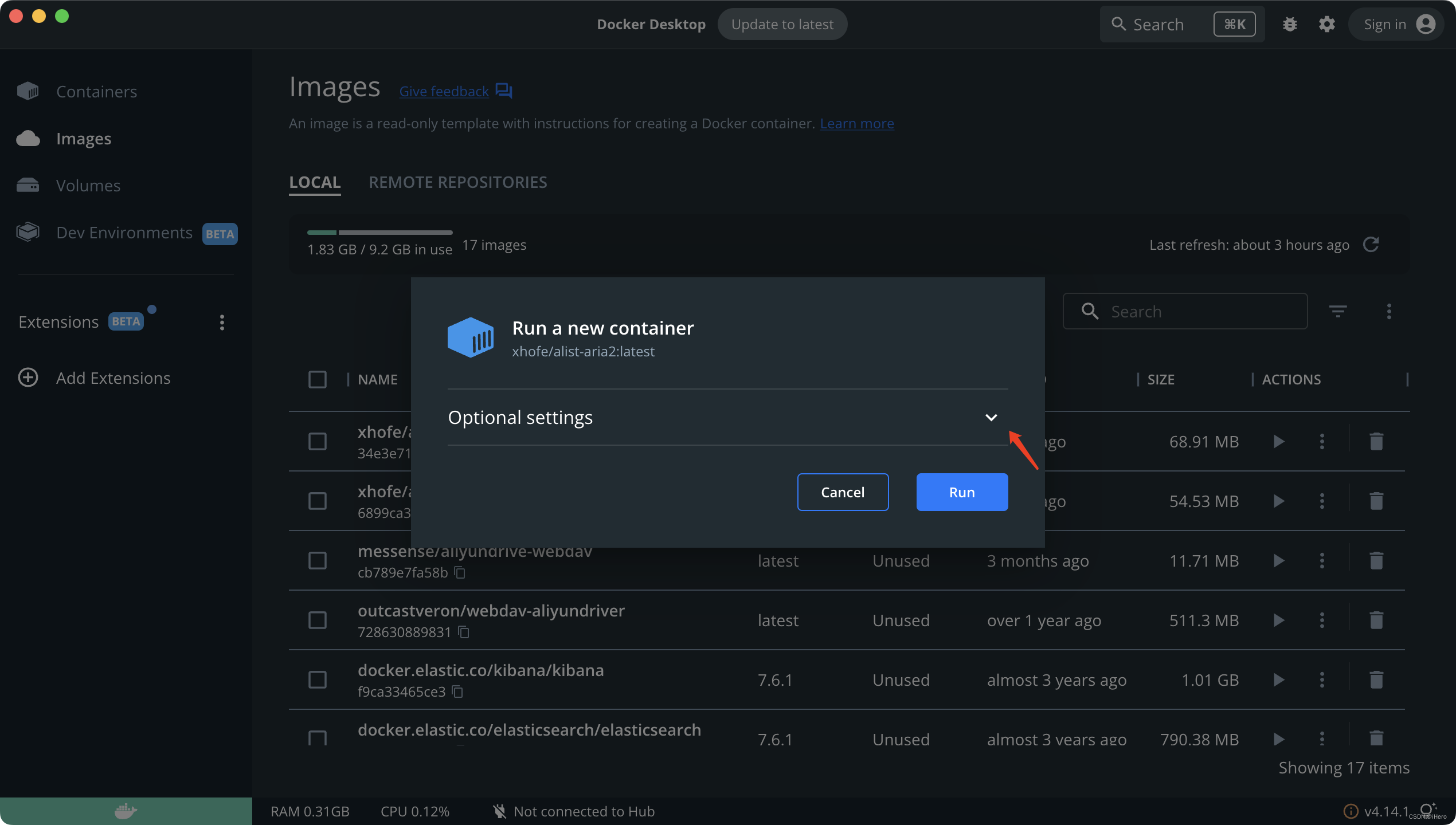Switch to REMOTE REPOSITORIES tab
This screenshot has width=1456, height=825.
pyautogui.click(x=457, y=182)
